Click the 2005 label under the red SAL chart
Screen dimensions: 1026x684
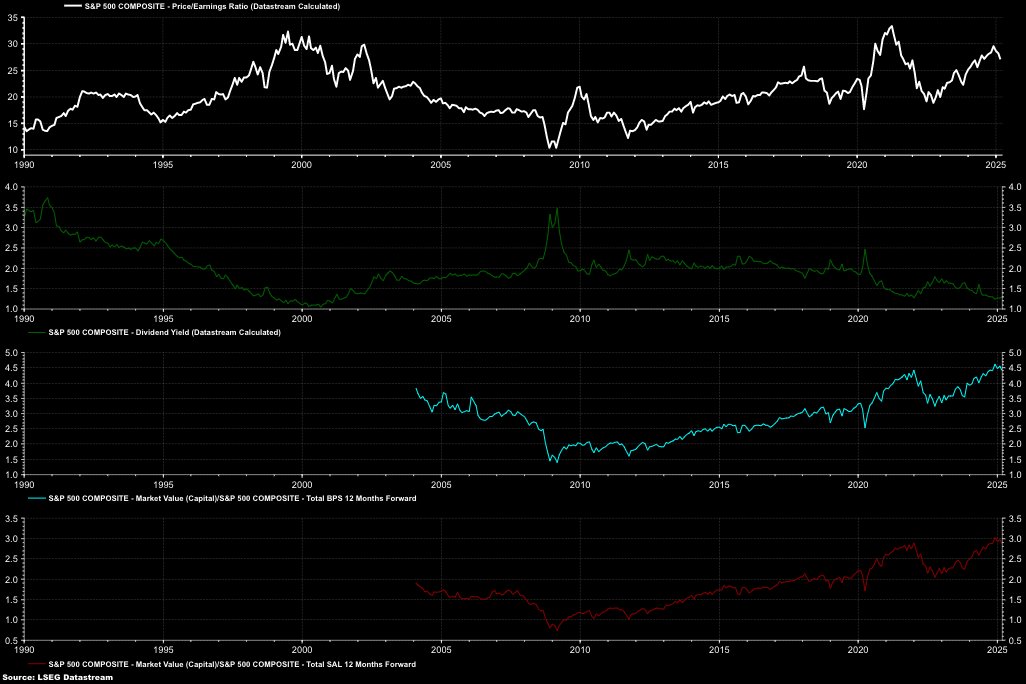click(x=441, y=650)
